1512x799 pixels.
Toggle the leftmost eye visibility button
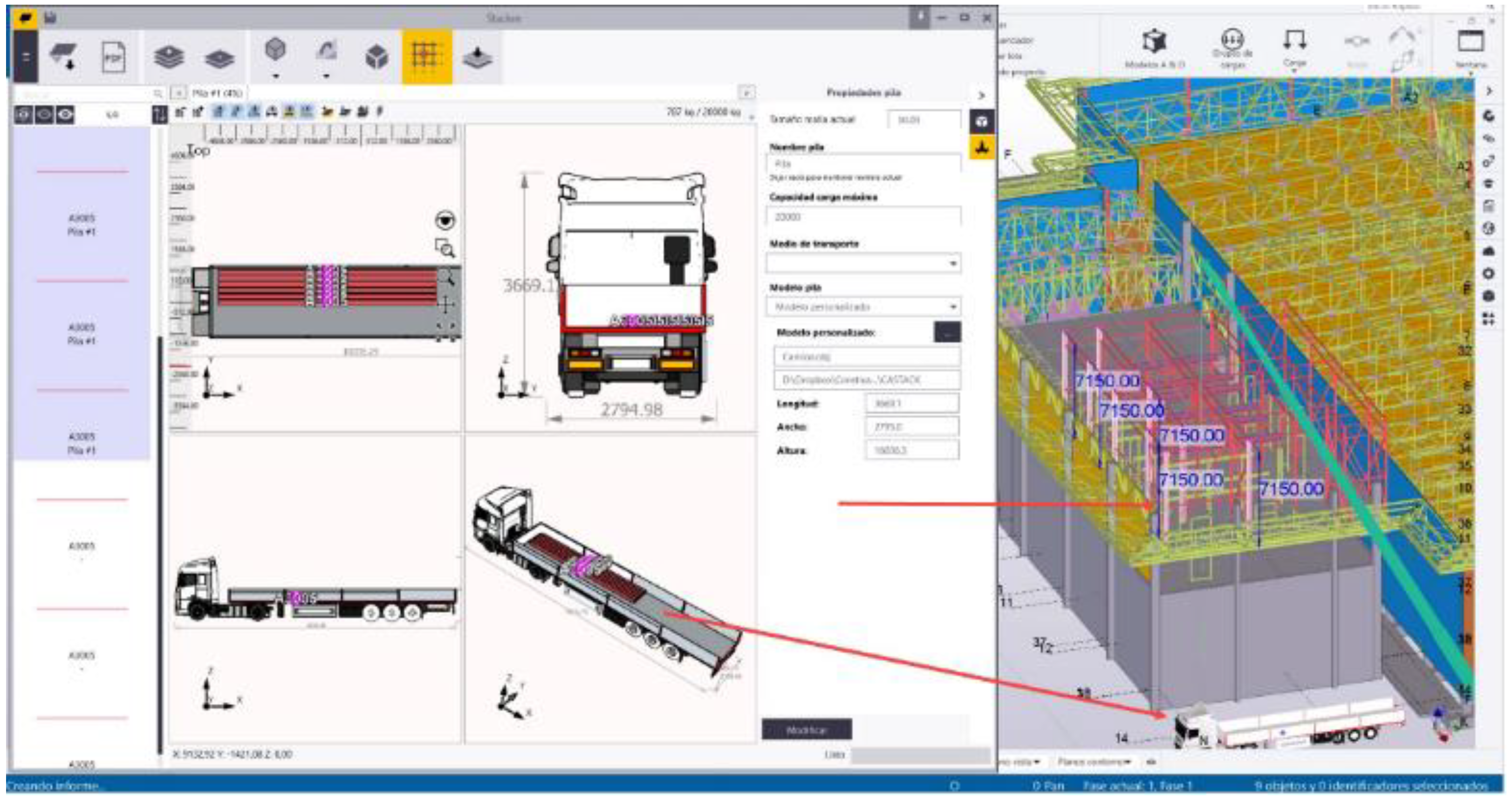pyautogui.click(x=23, y=115)
